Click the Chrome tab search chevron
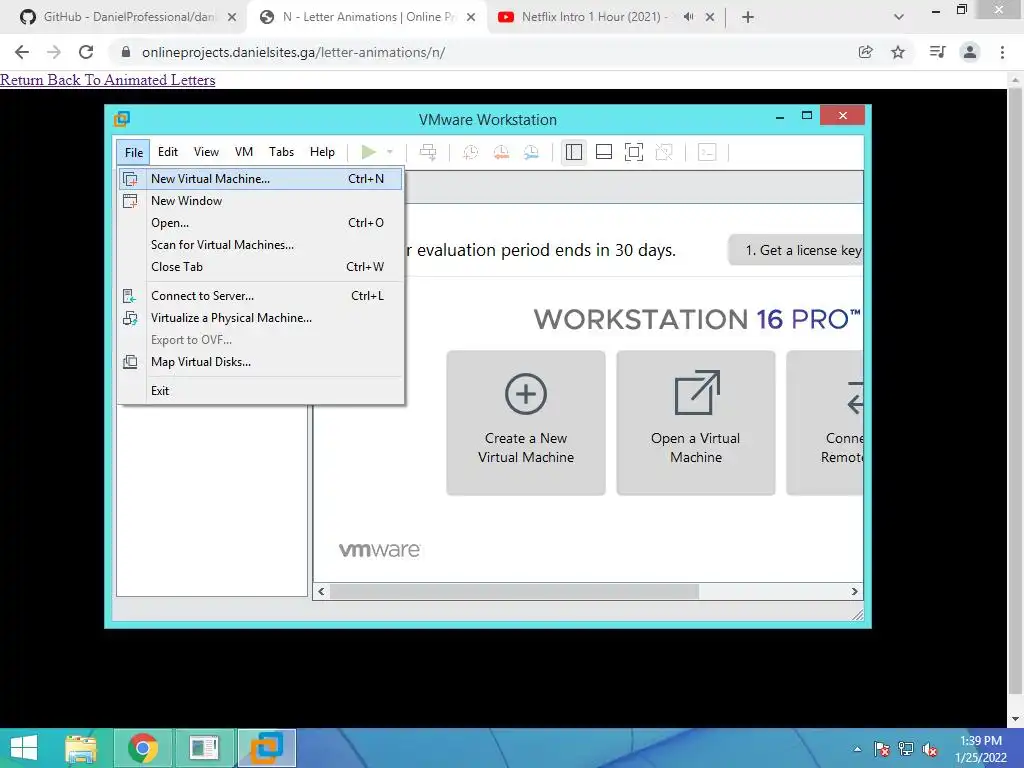This screenshot has width=1024, height=768. pyautogui.click(x=899, y=17)
